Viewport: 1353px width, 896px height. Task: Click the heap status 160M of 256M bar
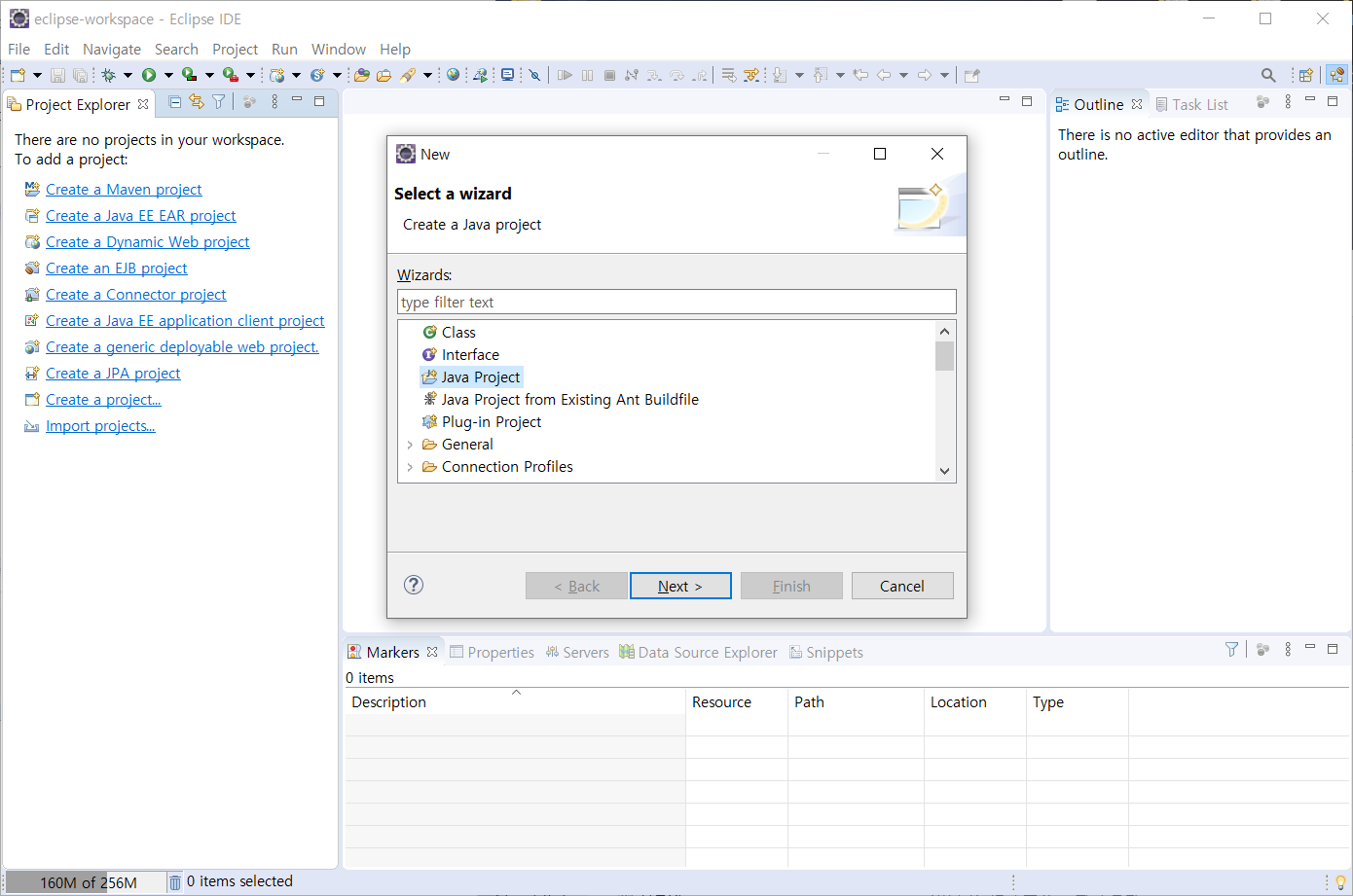coord(85,882)
